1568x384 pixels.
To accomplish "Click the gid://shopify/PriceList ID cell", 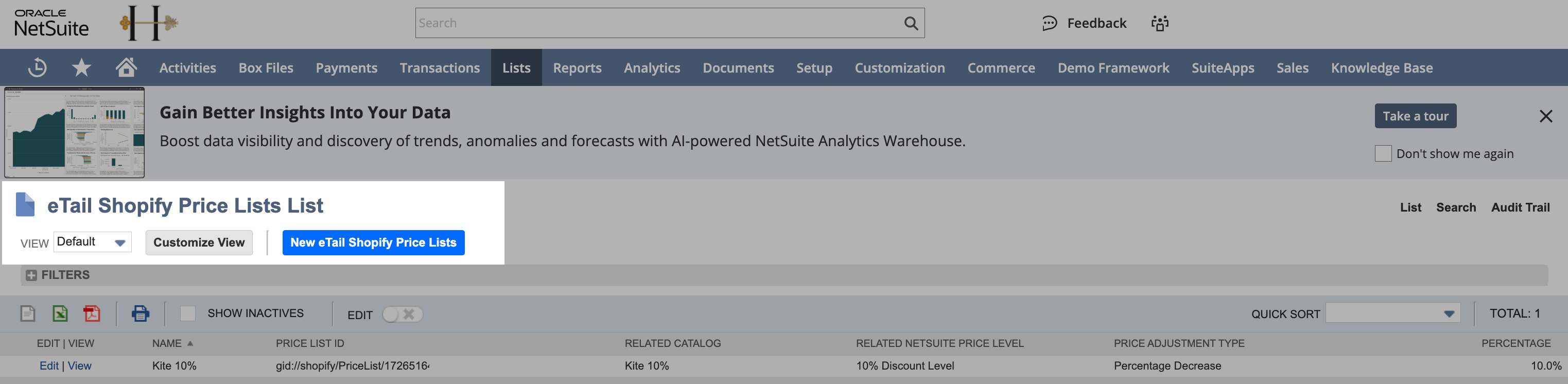I will [x=353, y=366].
